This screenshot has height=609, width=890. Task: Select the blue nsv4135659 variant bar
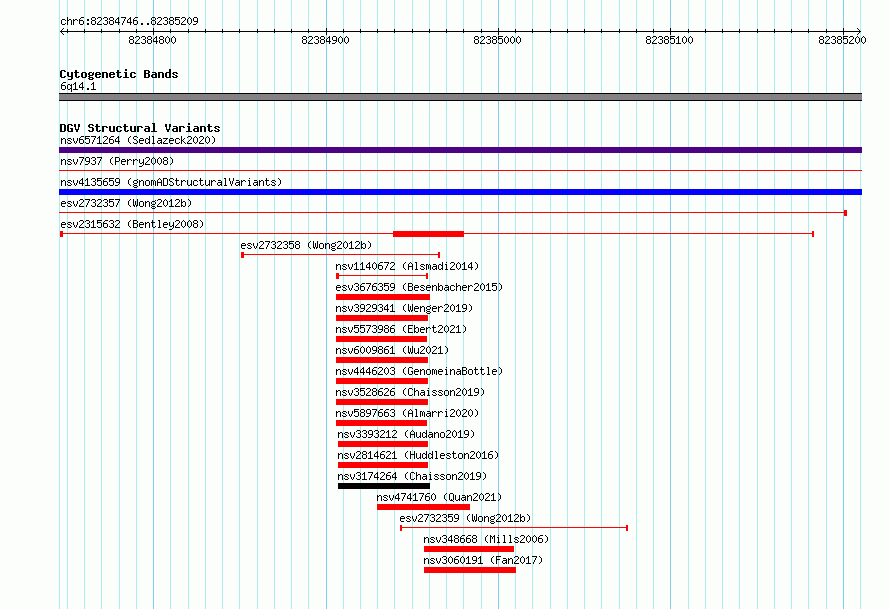(460, 192)
